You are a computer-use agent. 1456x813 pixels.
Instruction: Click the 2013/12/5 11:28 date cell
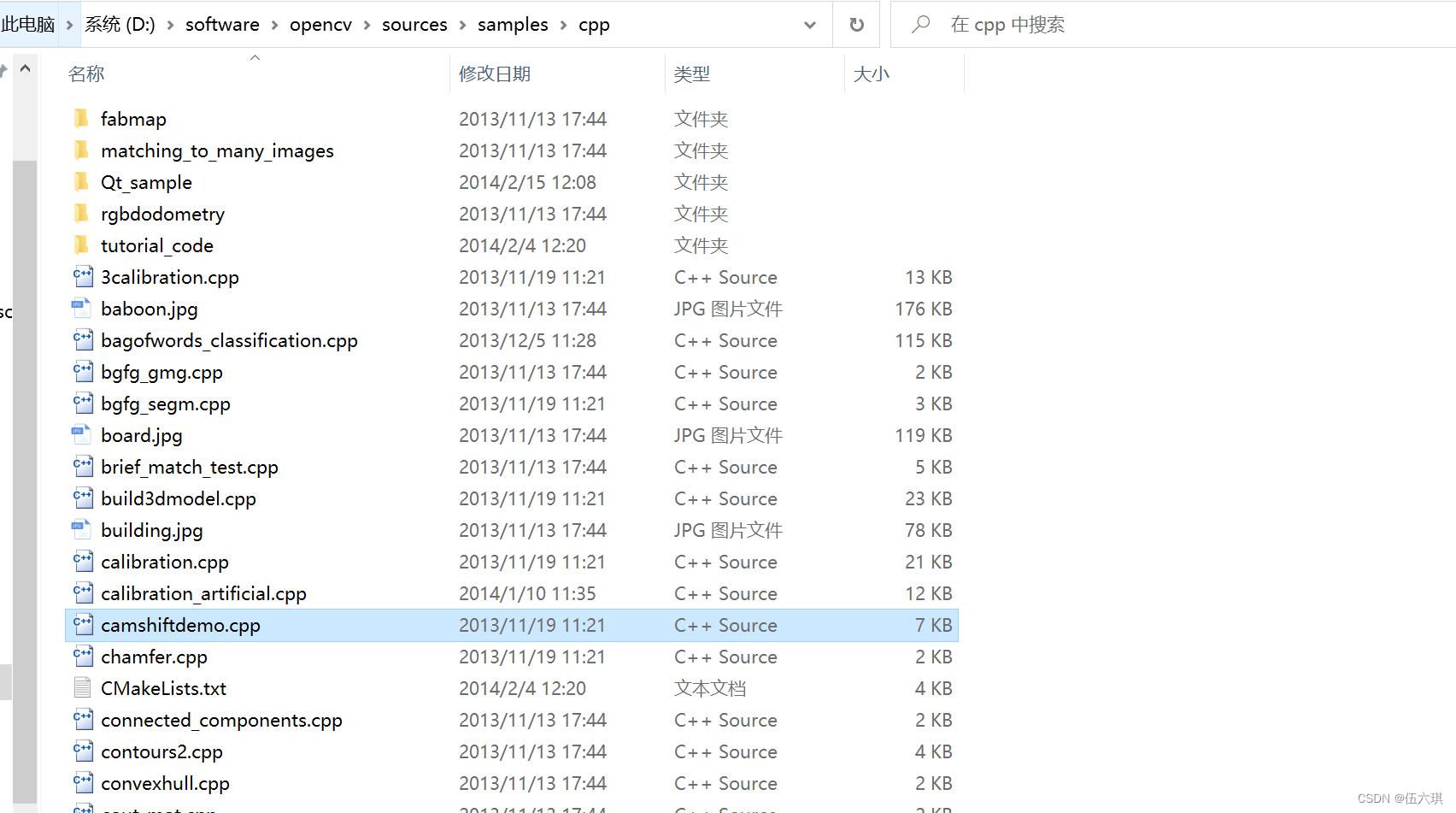pyautogui.click(x=527, y=340)
